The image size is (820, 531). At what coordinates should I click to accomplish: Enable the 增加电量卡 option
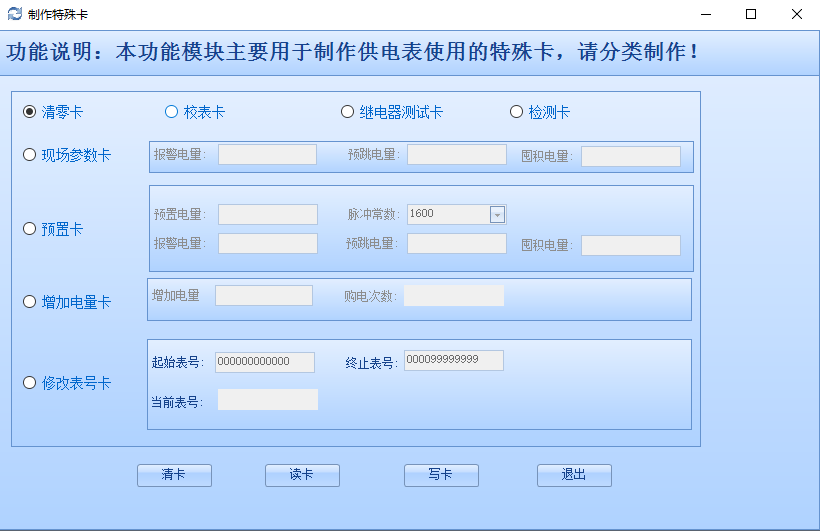[x=30, y=301]
